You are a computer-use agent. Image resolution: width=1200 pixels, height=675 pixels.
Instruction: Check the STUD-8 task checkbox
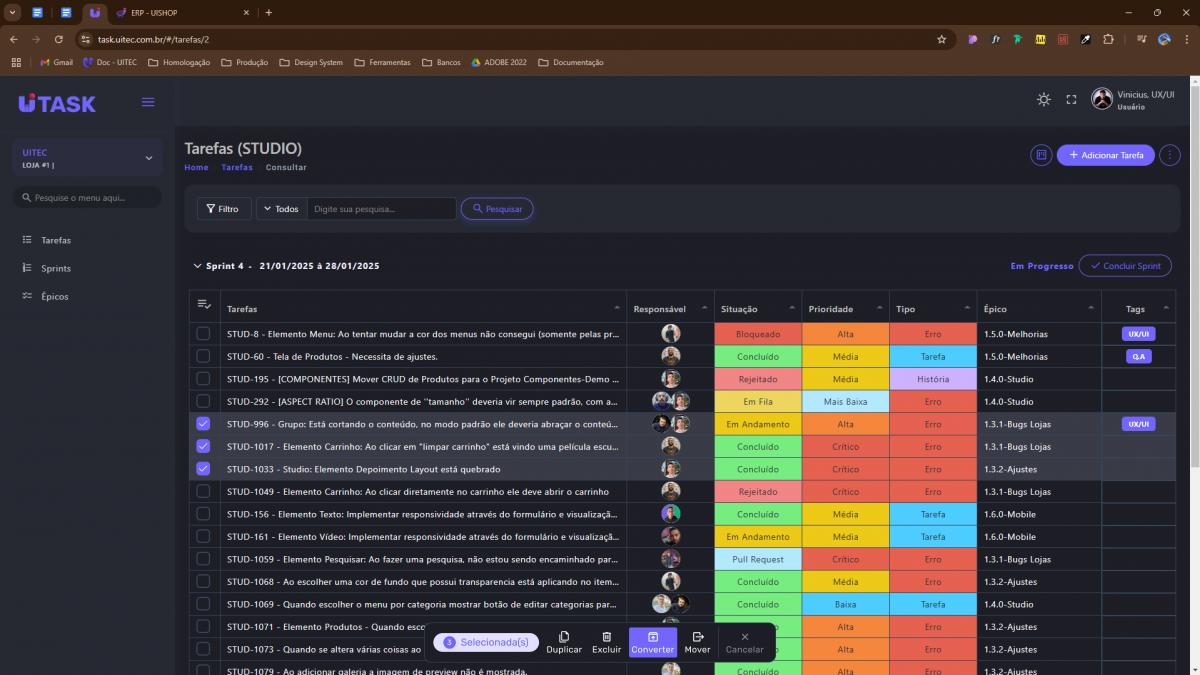click(x=203, y=333)
